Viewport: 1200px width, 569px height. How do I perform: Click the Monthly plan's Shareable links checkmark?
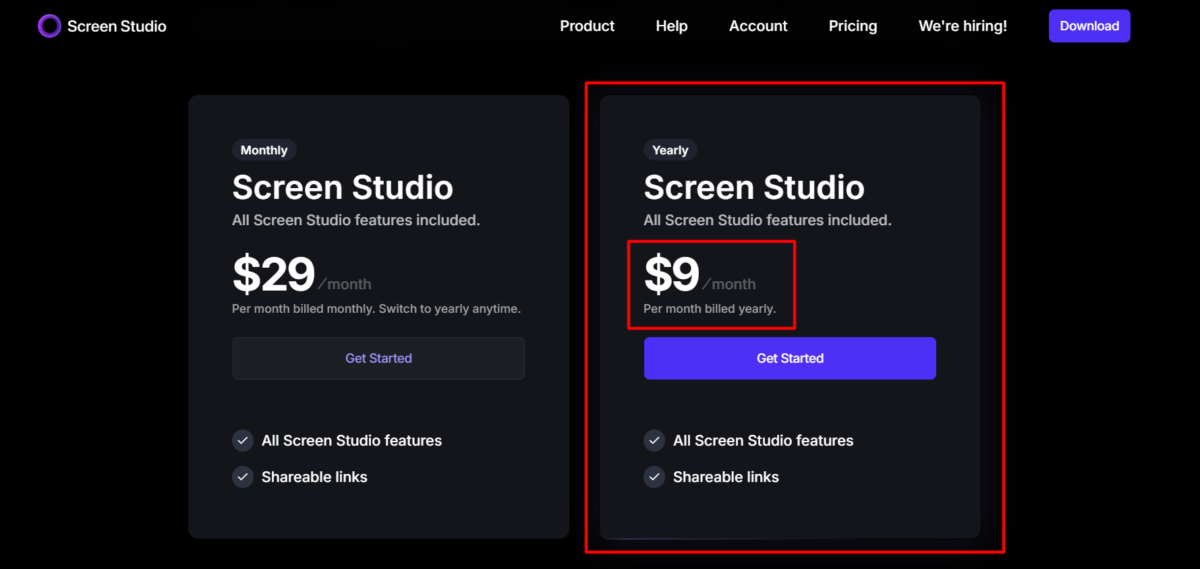243,477
